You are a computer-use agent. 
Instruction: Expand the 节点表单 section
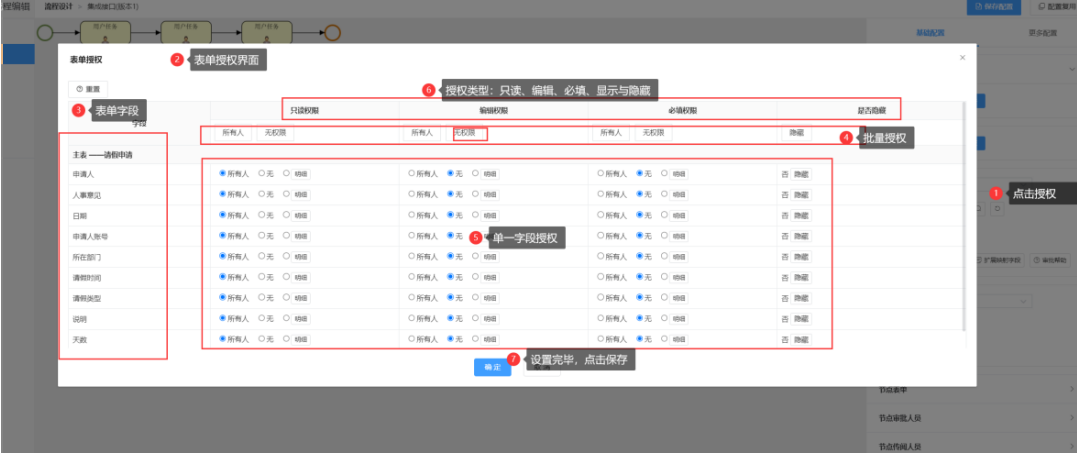[969, 389]
